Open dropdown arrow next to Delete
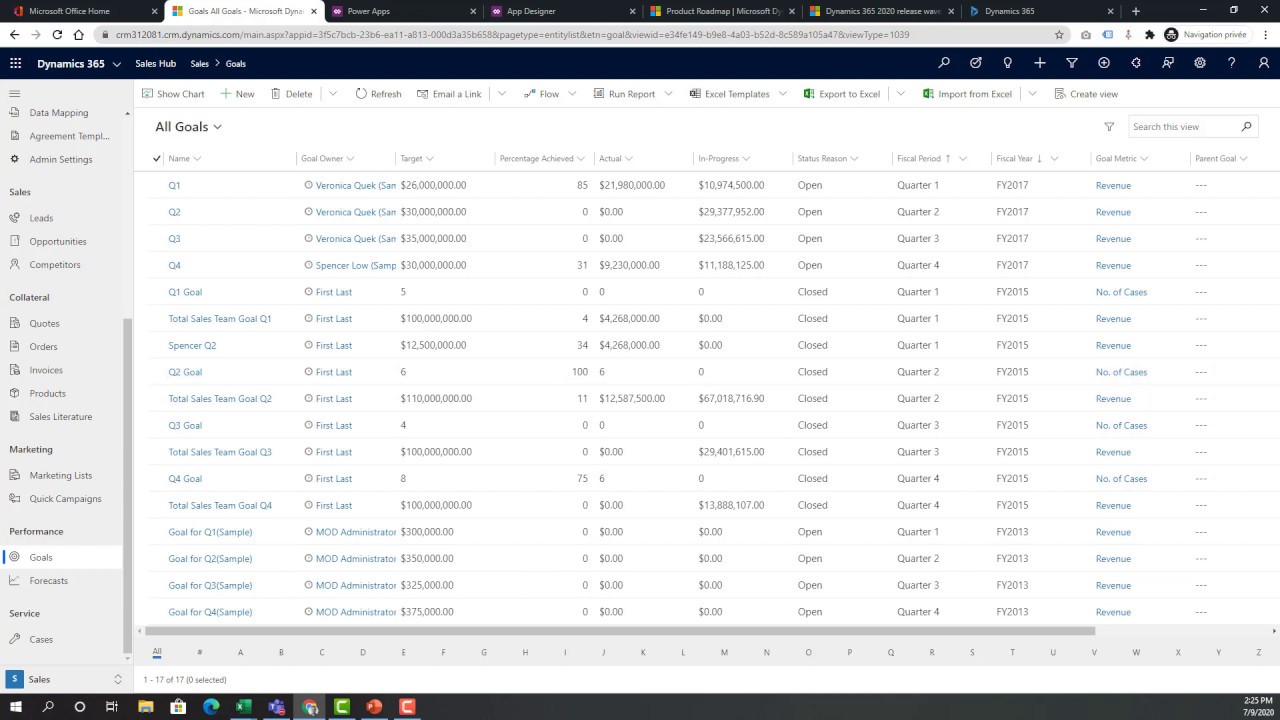1280x720 pixels. (333, 94)
